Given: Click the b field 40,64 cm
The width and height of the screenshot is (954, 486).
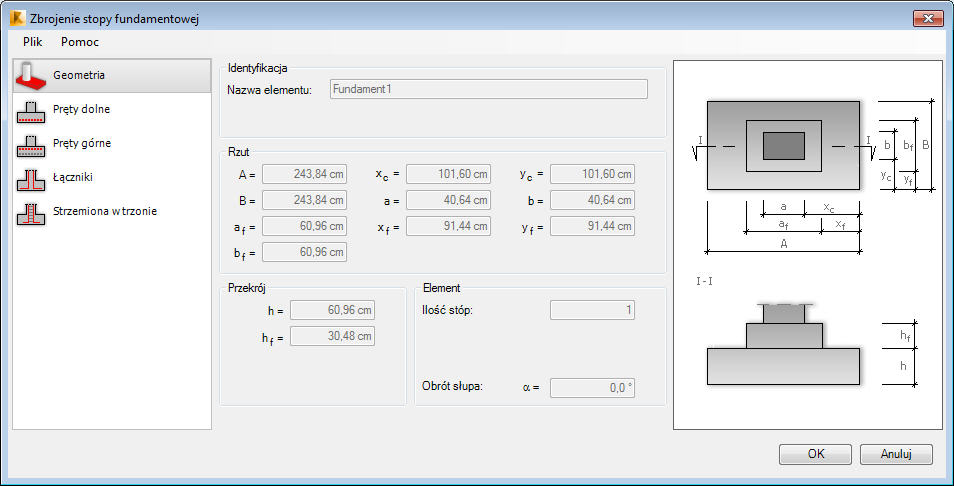Looking at the screenshot, I should (593, 200).
